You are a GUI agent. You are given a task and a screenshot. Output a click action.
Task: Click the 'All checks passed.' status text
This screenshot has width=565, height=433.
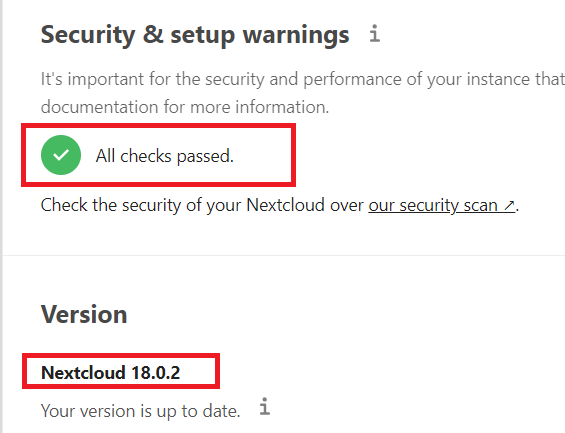coord(165,156)
